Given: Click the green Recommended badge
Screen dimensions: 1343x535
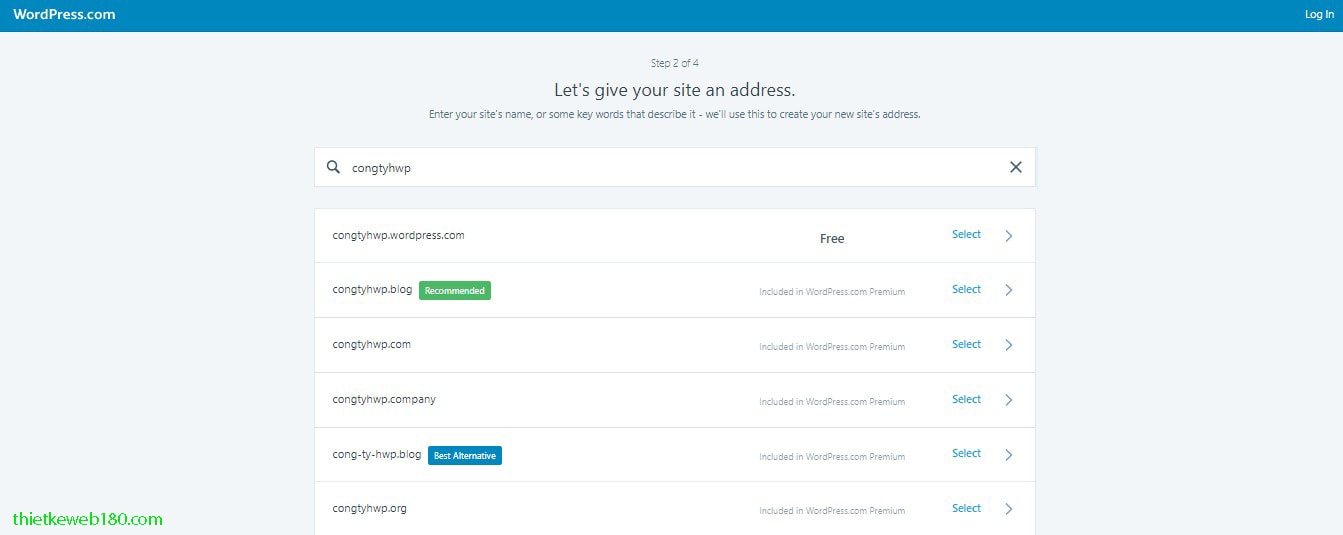Looking at the screenshot, I should tap(455, 291).
